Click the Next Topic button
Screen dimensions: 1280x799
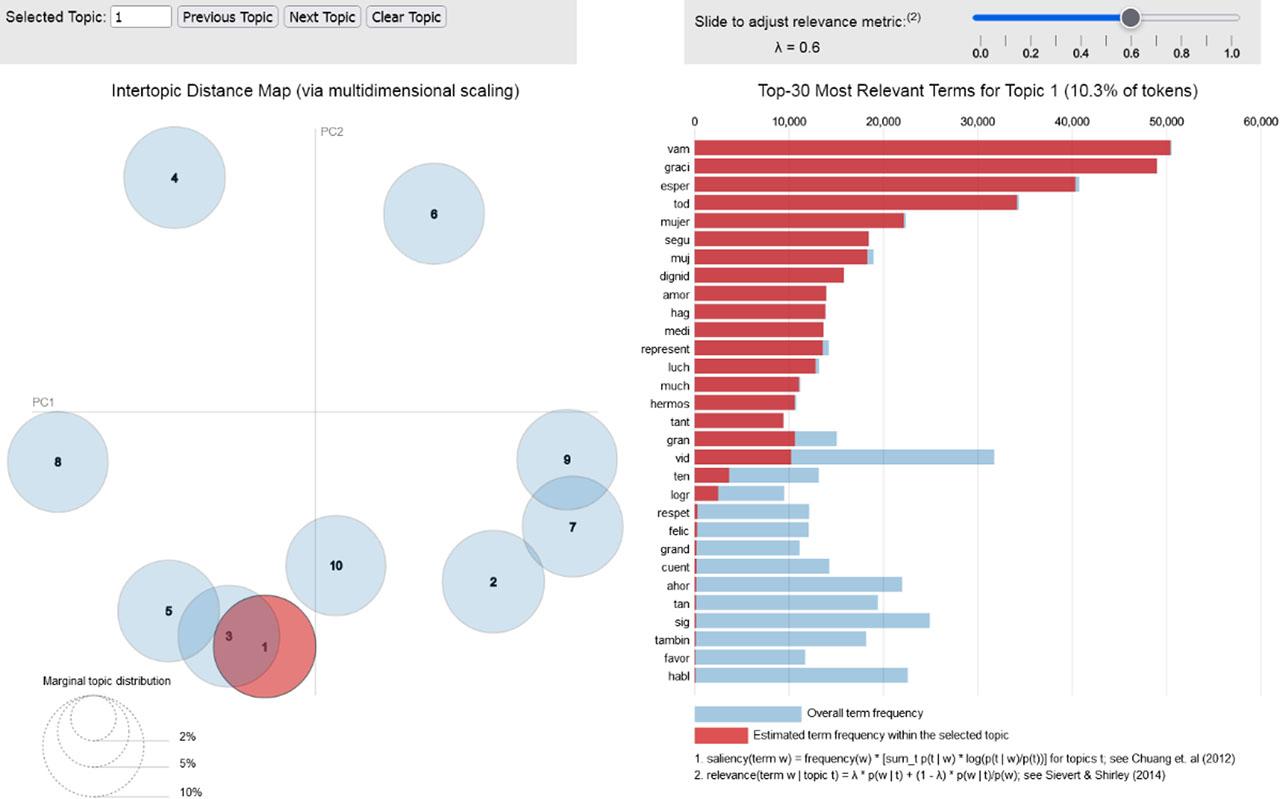tap(321, 16)
